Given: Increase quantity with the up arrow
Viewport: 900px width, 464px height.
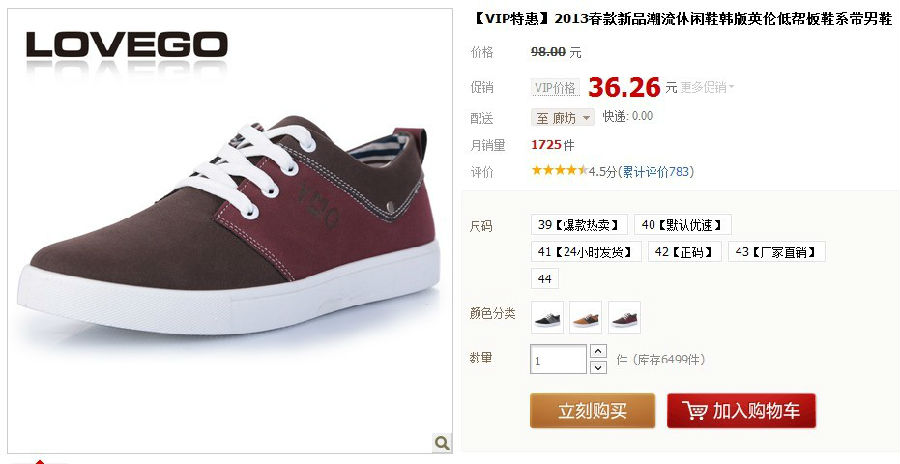Looking at the screenshot, I should (598, 351).
